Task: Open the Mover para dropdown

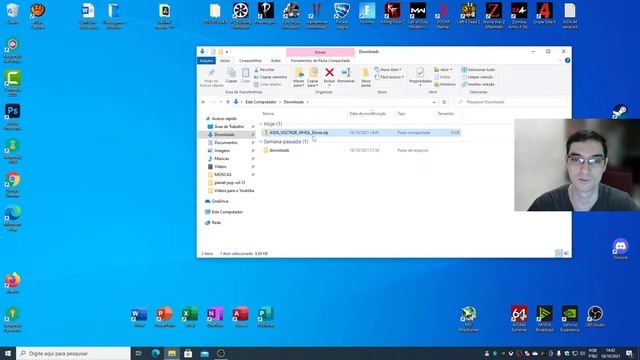Action: tap(299, 77)
